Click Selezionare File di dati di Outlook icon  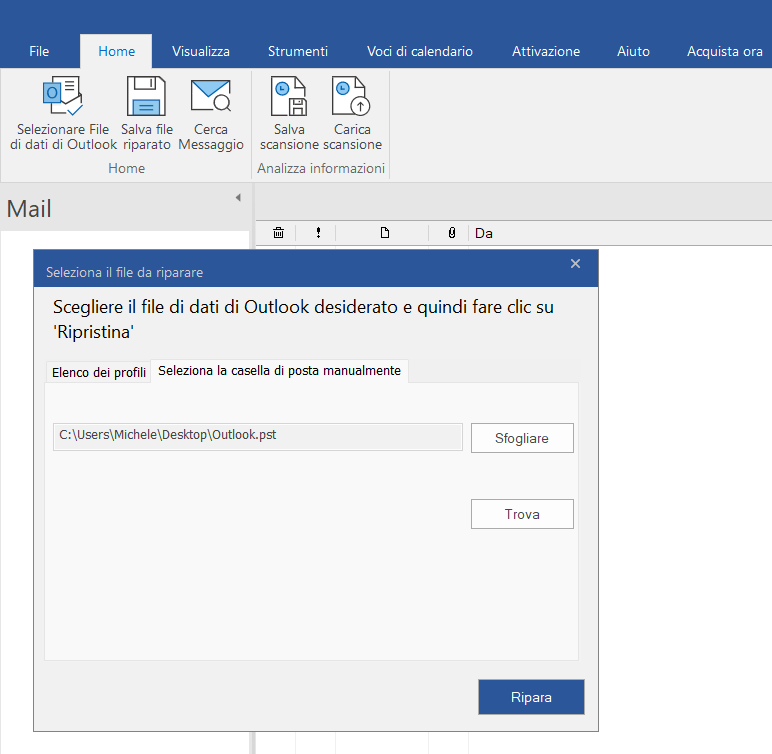coord(63,96)
